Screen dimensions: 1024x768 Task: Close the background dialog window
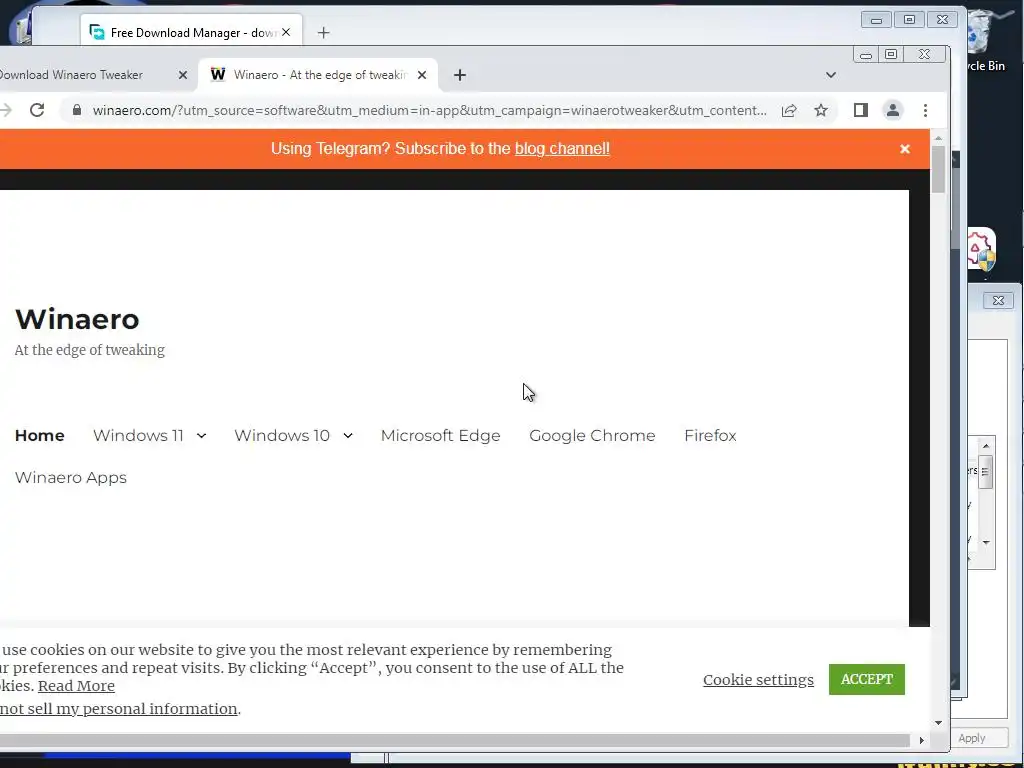click(x=998, y=300)
